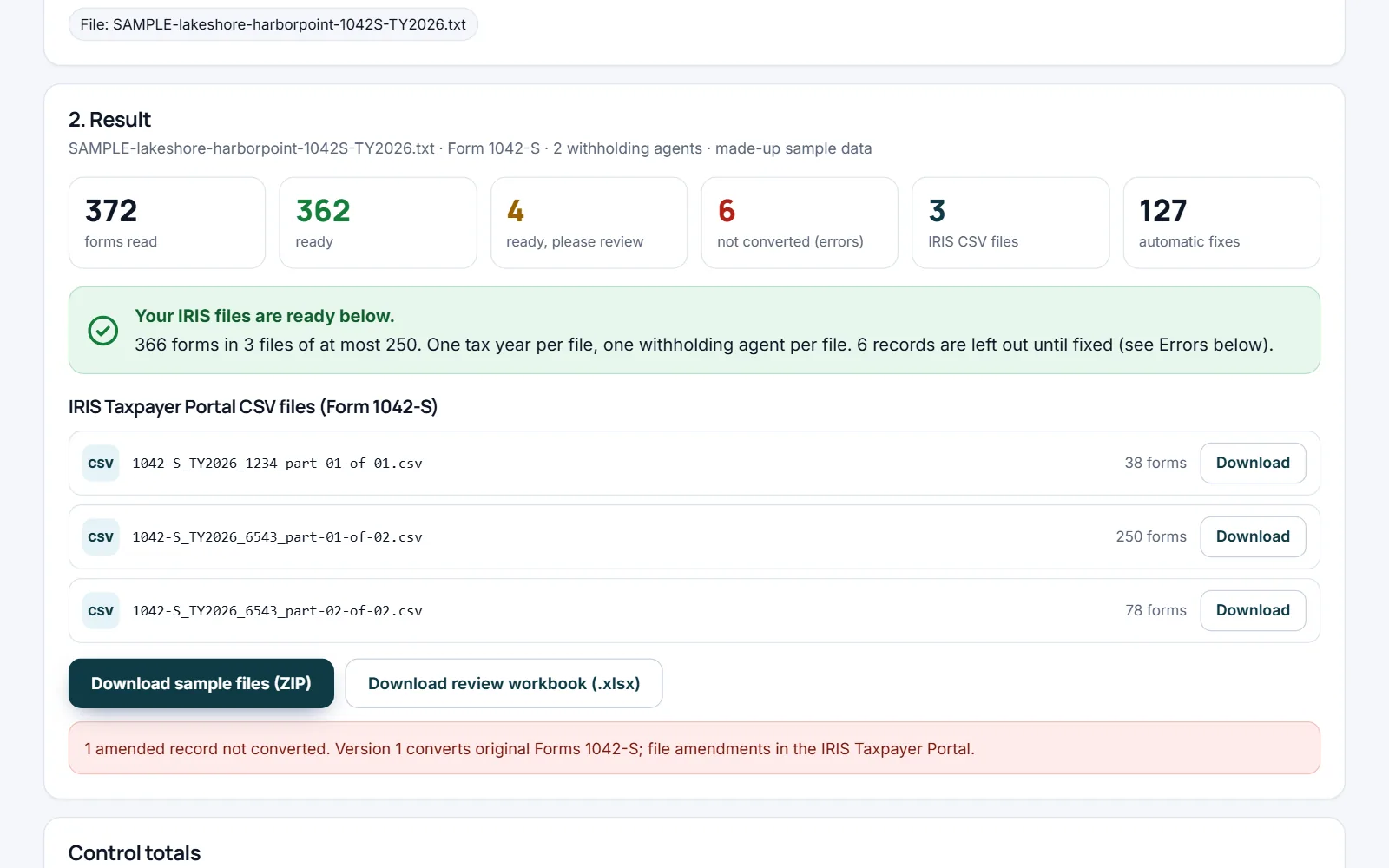1389x868 pixels.
Task: Click the '1 amended record not converted' warning
Action: tap(694, 748)
